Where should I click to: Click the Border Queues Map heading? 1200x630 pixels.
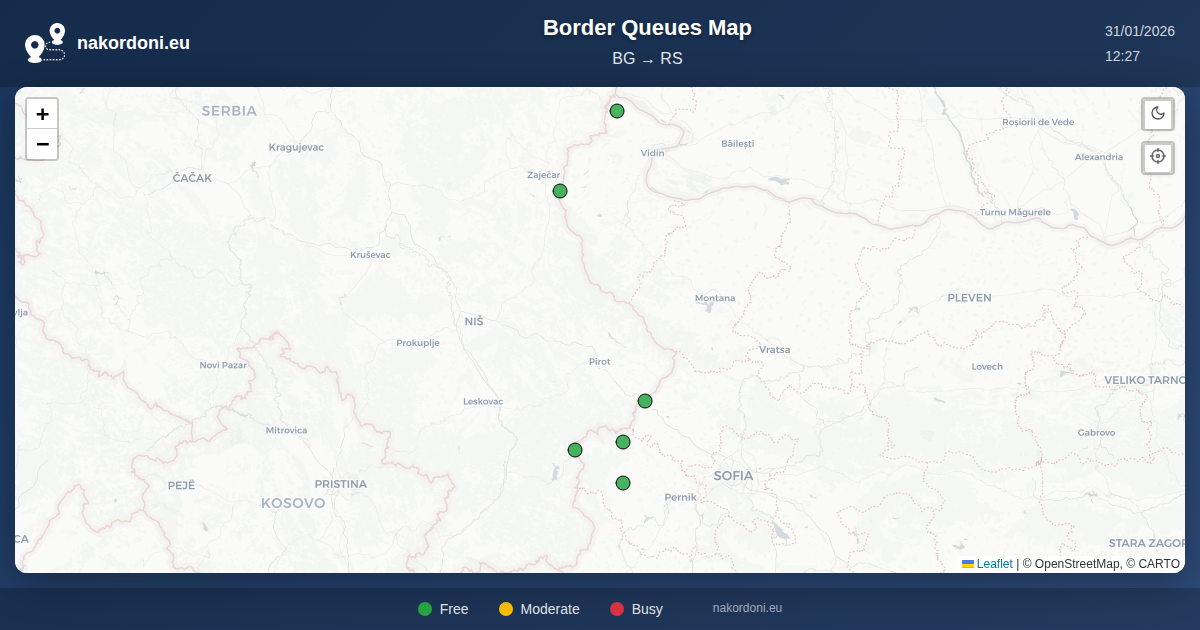coord(647,28)
